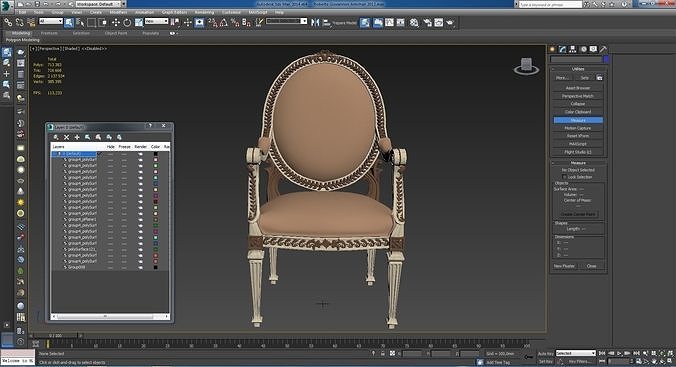676x367 pixels.
Task: Delete highlighted layer icon in Layer dialog
Action: 66,137
